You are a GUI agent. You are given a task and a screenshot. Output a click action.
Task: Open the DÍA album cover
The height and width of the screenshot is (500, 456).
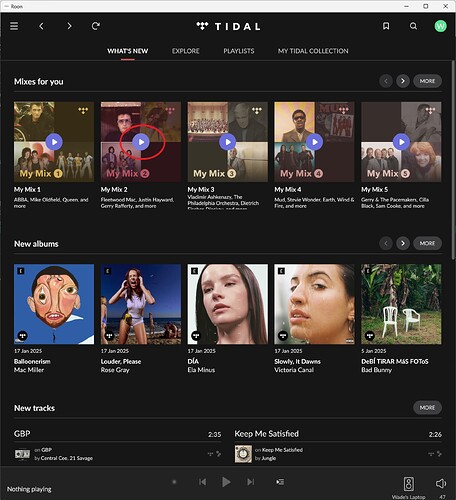[228, 304]
